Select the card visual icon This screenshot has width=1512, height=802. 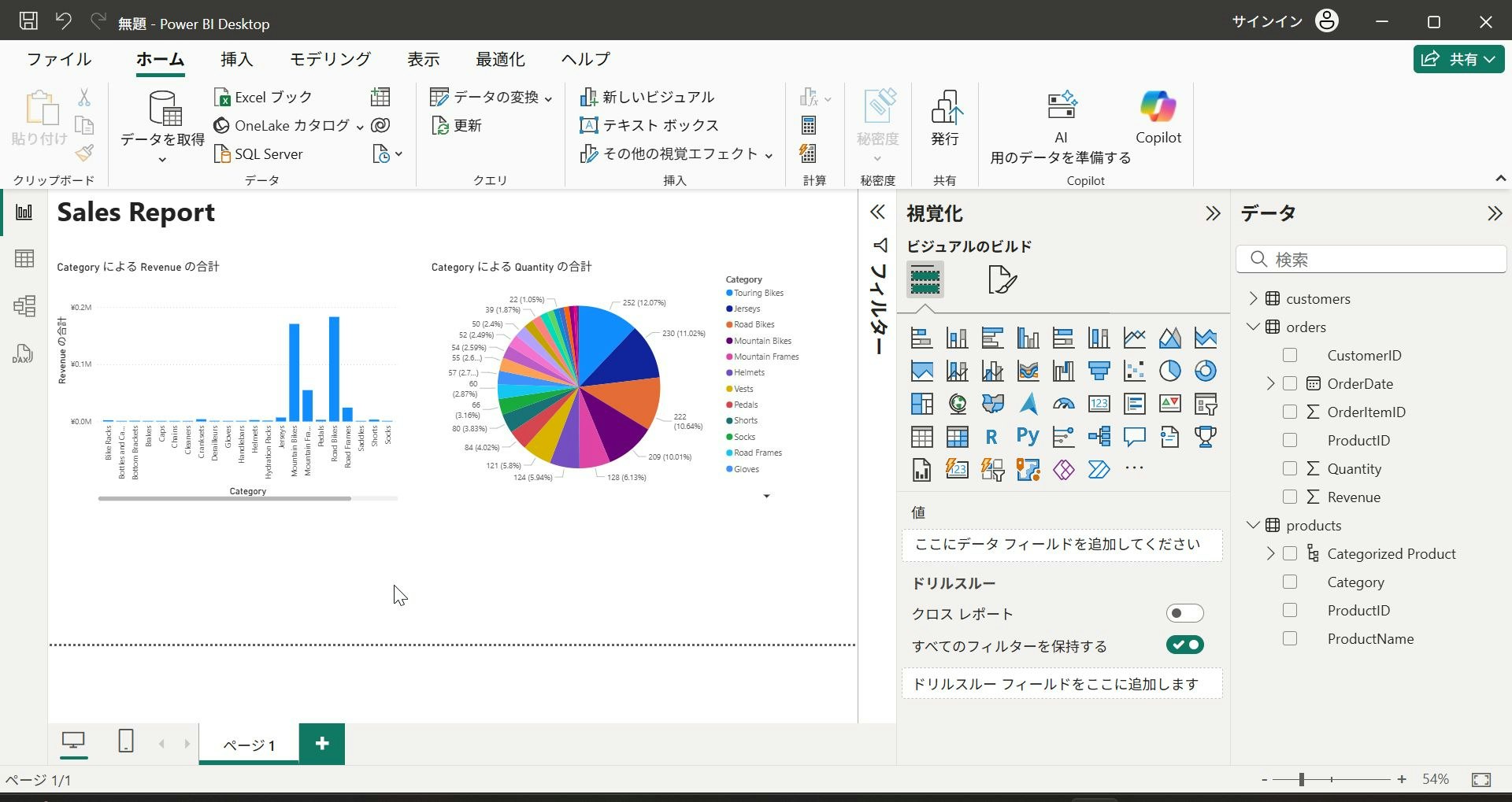(1099, 404)
